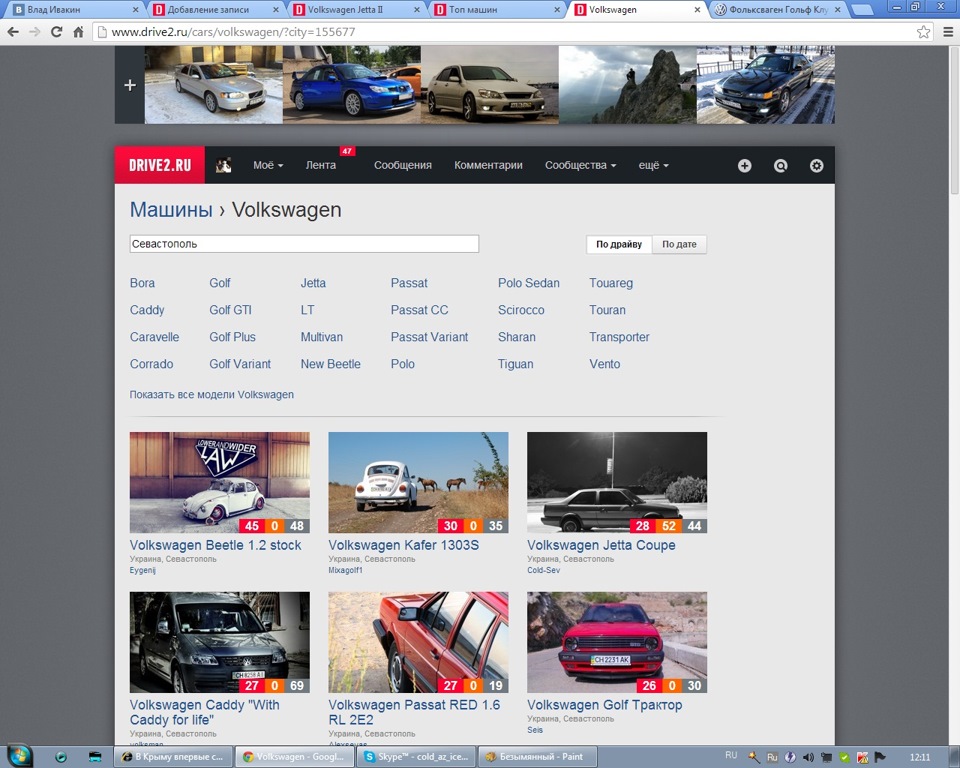Open the grey Caddy thumbnail
Screen dimensions: 960x768
(220, 642)
